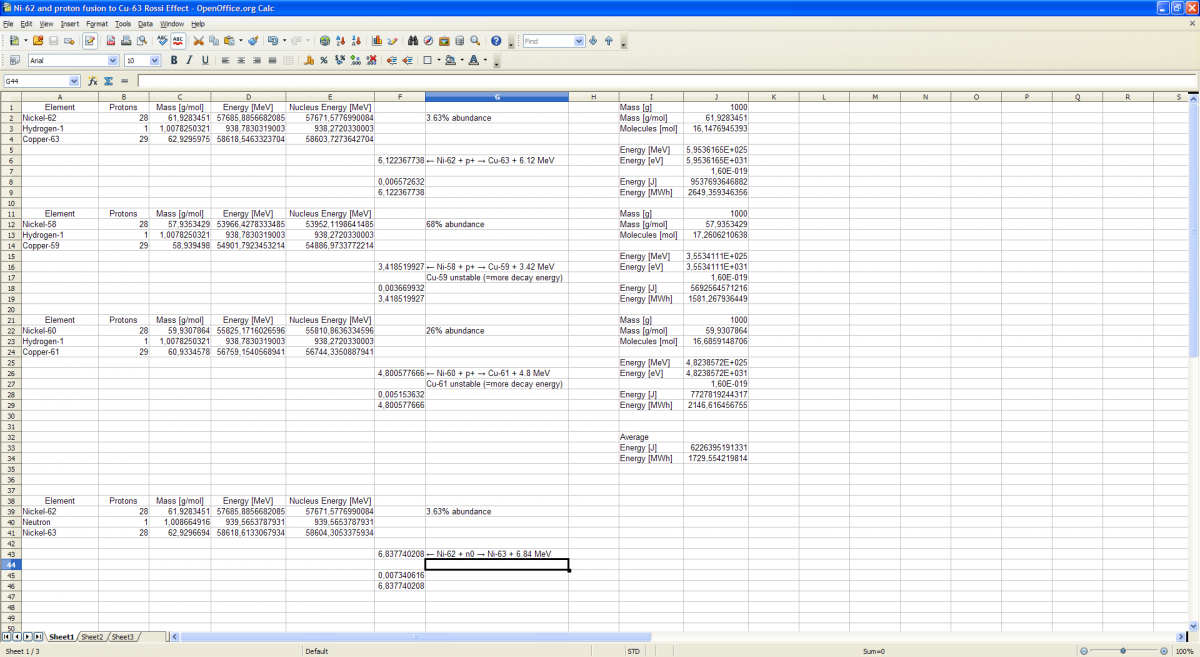Click the Function Wizard icon
Screen dimensions: 1200x657
pyautogui.click(x=92, y=81)
